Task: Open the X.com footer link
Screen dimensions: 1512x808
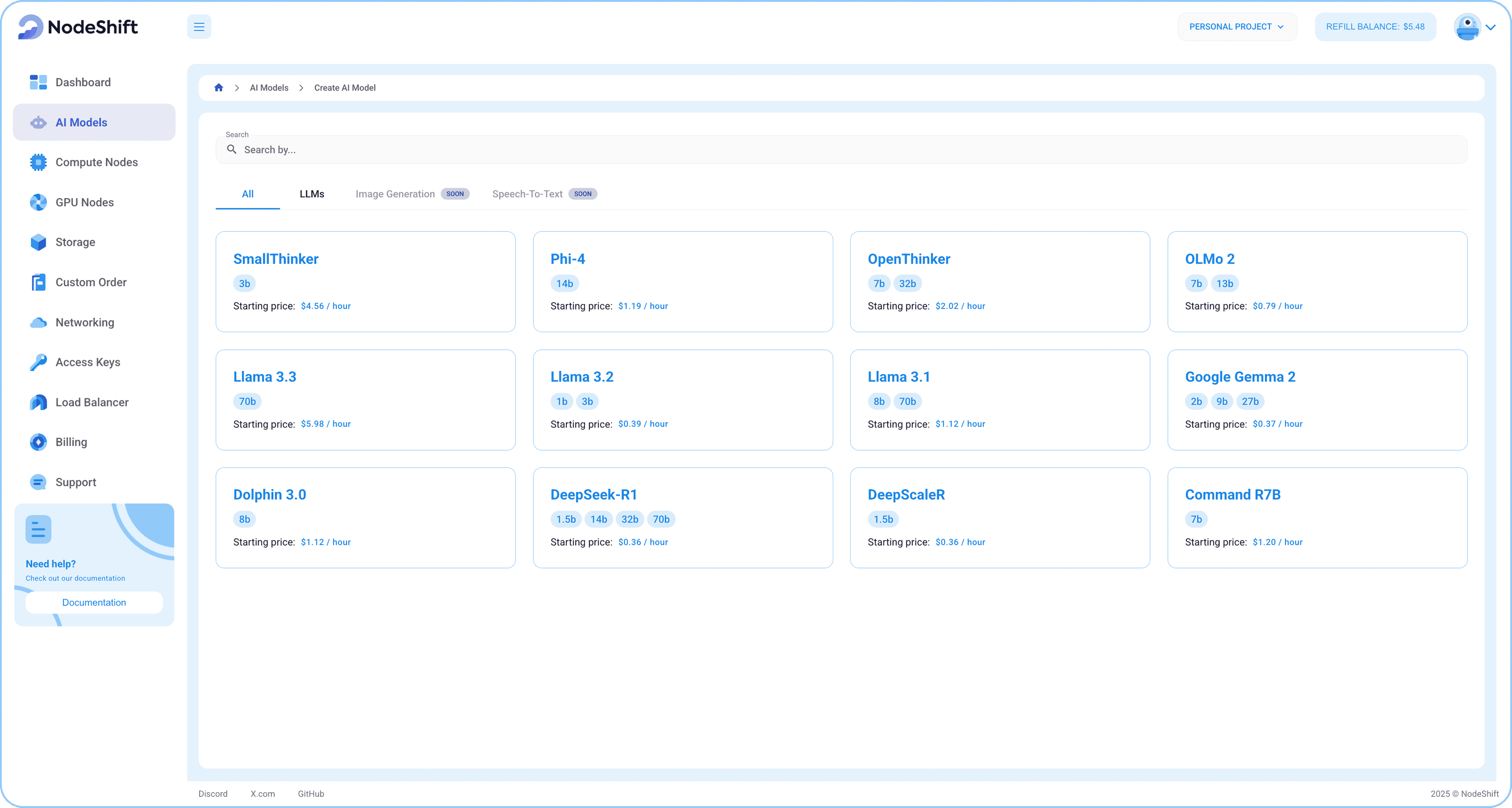Action: coord(262,794)
